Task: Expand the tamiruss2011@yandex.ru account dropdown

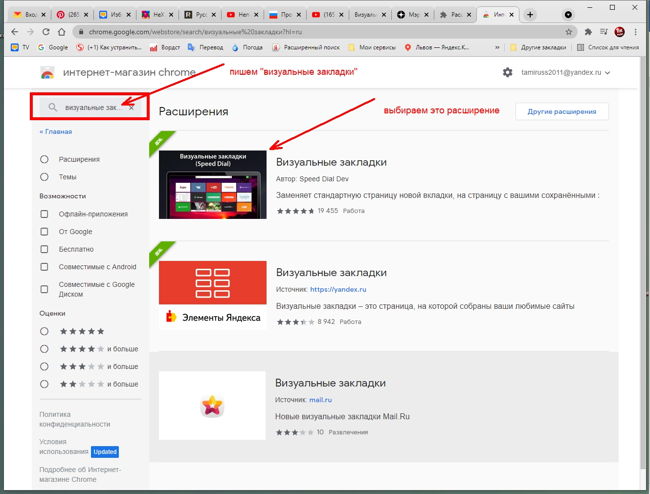Action: tap(565, 73)
